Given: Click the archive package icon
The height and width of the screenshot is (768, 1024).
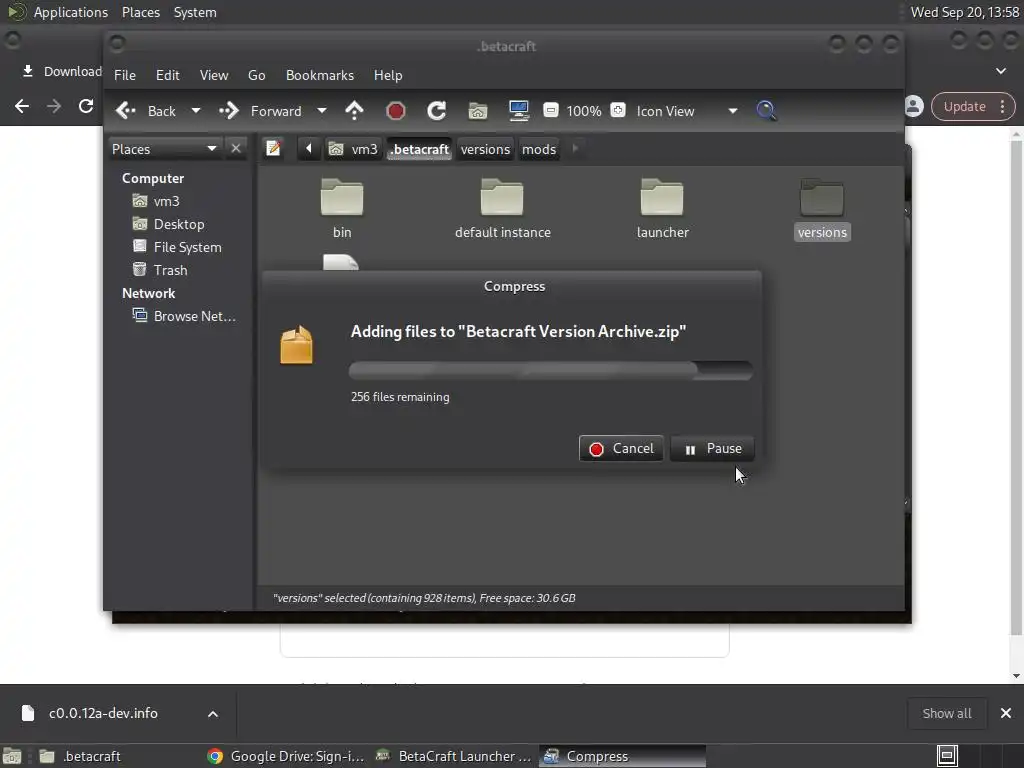Looking at the screenshot, I should click(x=296, y=344).
